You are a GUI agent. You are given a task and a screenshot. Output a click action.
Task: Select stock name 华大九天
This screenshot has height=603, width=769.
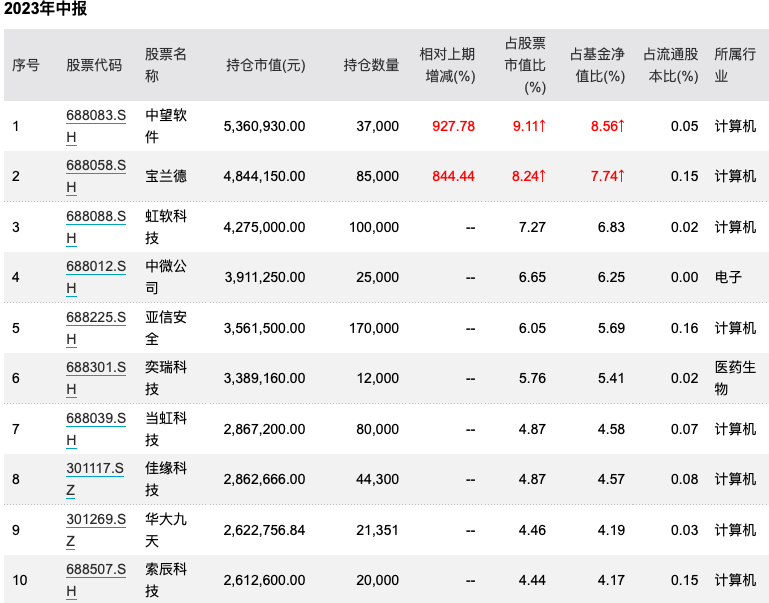tap(166, 530)
